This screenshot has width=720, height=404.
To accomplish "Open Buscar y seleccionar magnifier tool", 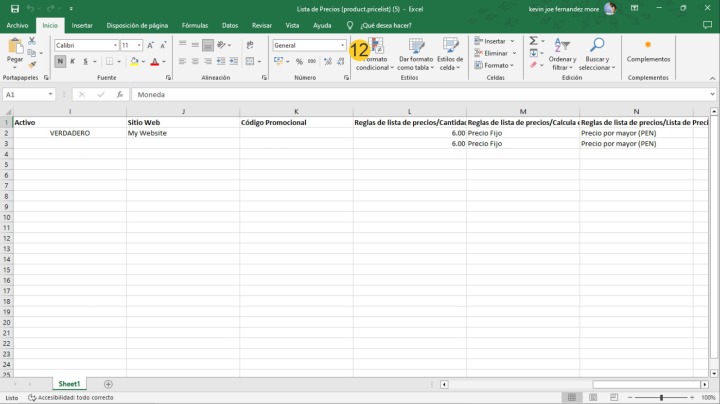I will tap(597, 46).
